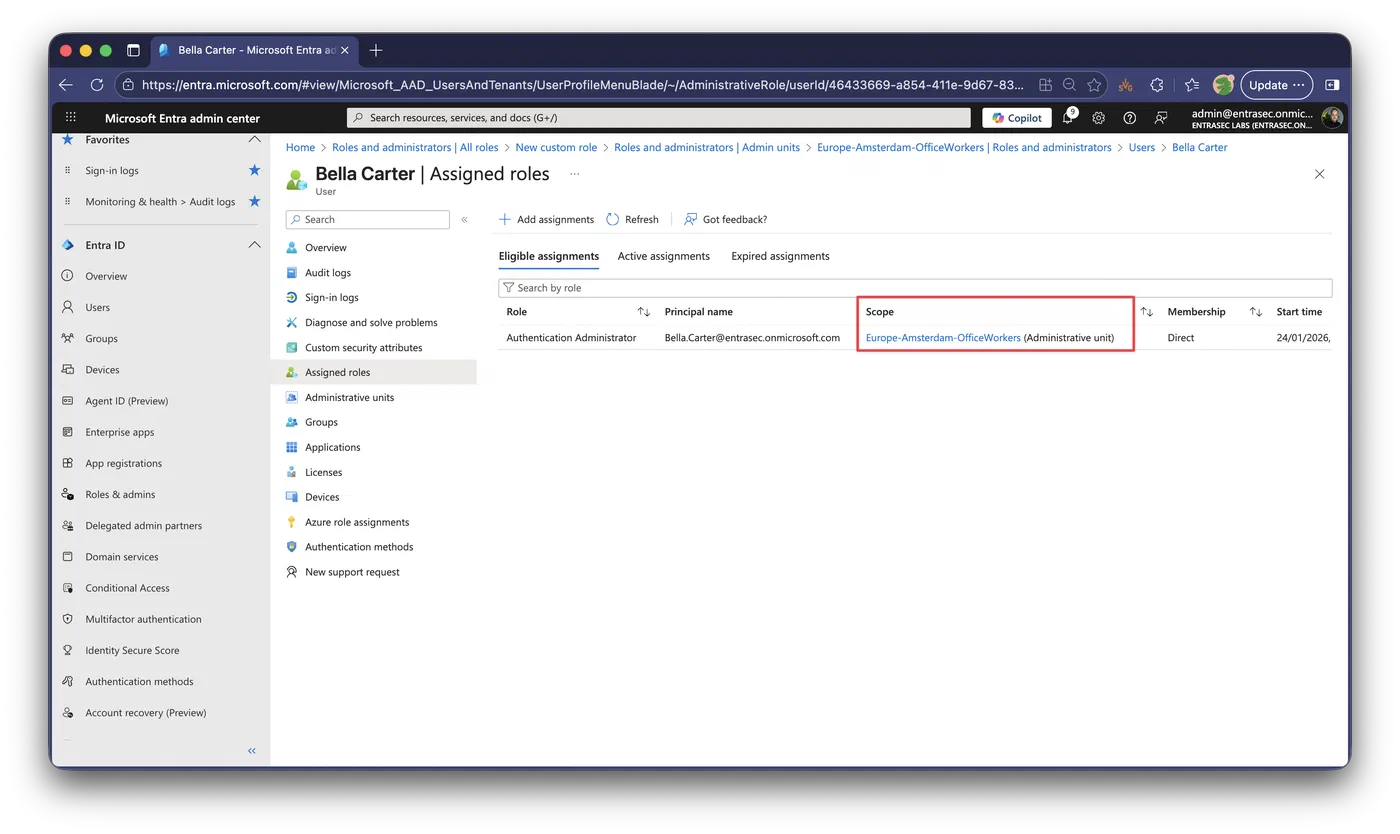Go to Home breadcrumb link
Viewport: 1400px width, 834px height.
300,147
